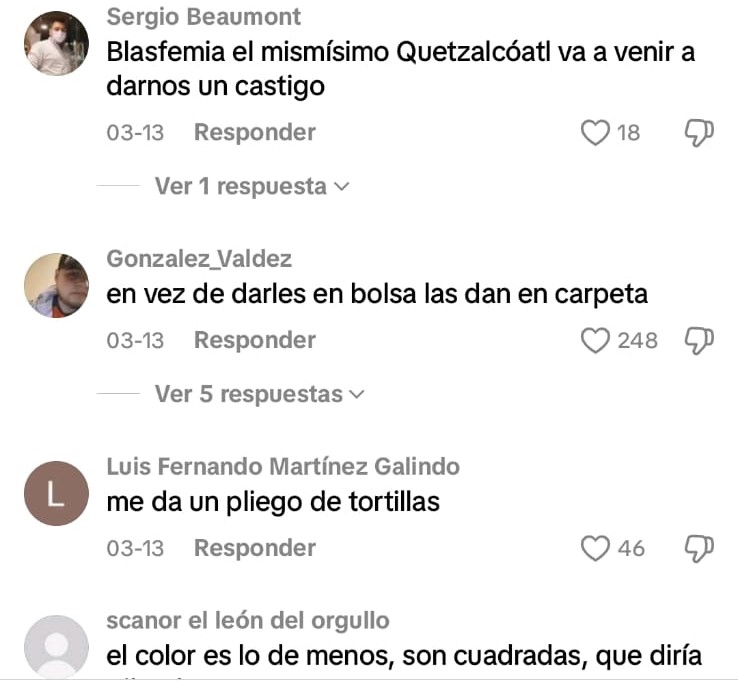
Task: Open the Gonzalez_Valdez username link
Action: click(199, 259)
